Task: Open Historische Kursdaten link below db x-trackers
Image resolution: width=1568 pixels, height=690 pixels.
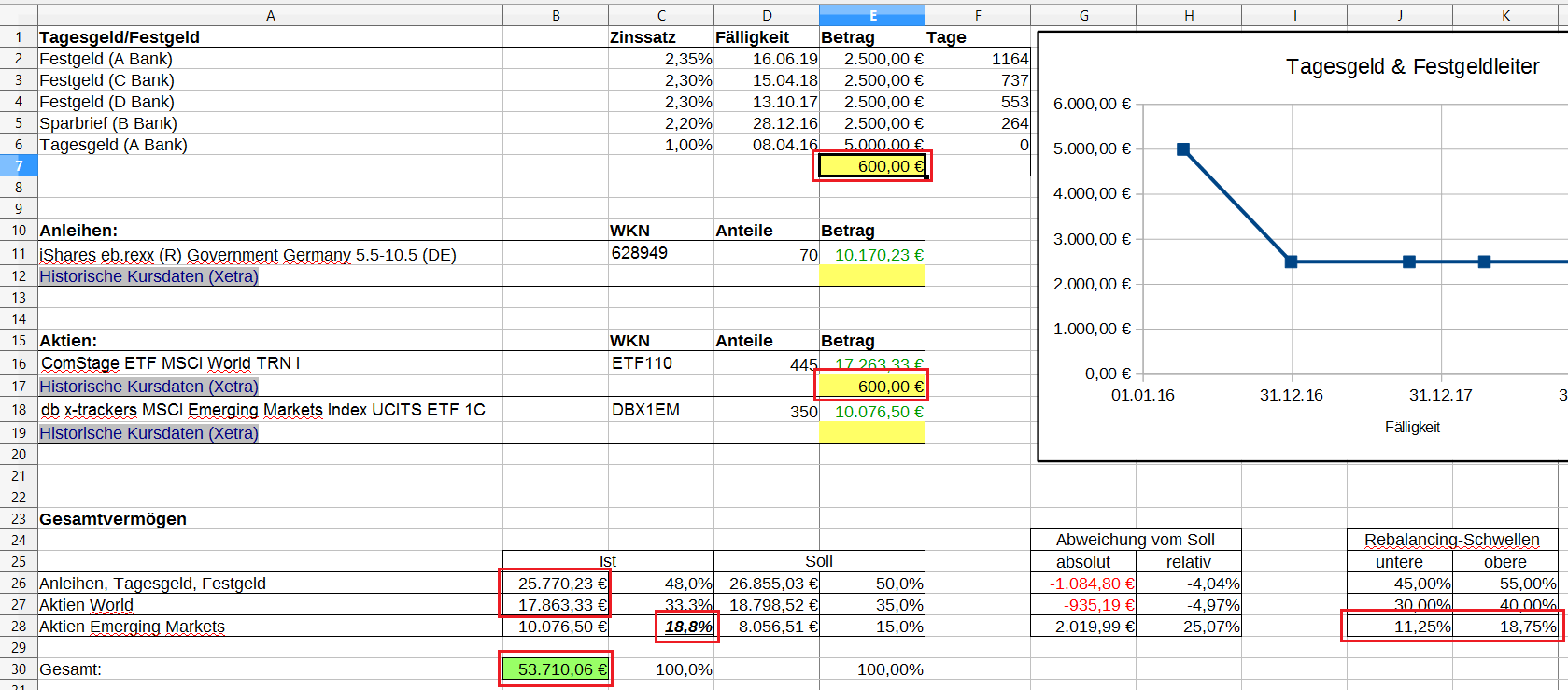Action: [x=148, y=433]
